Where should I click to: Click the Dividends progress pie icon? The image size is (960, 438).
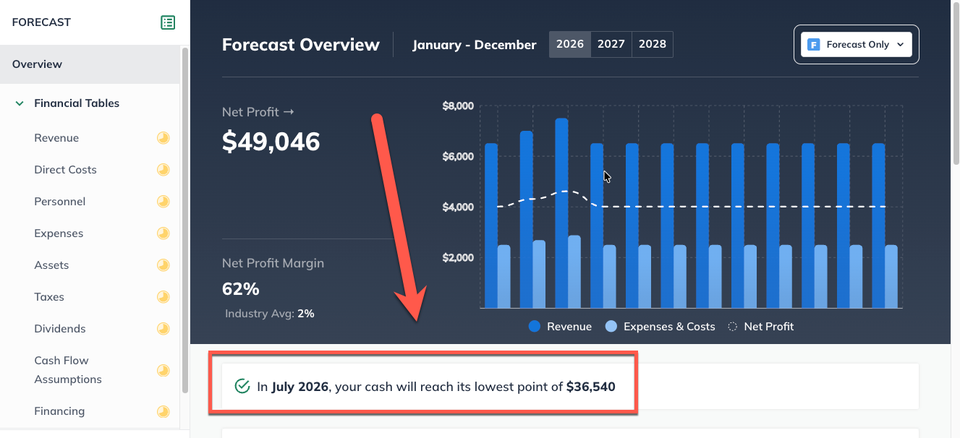(x=163, y=329)
